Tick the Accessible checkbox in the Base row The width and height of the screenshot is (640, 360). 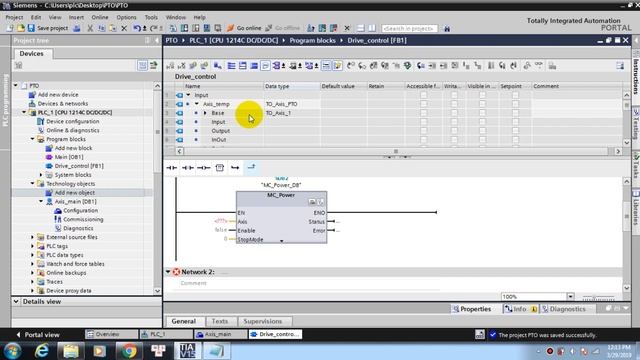click(424, 113)
